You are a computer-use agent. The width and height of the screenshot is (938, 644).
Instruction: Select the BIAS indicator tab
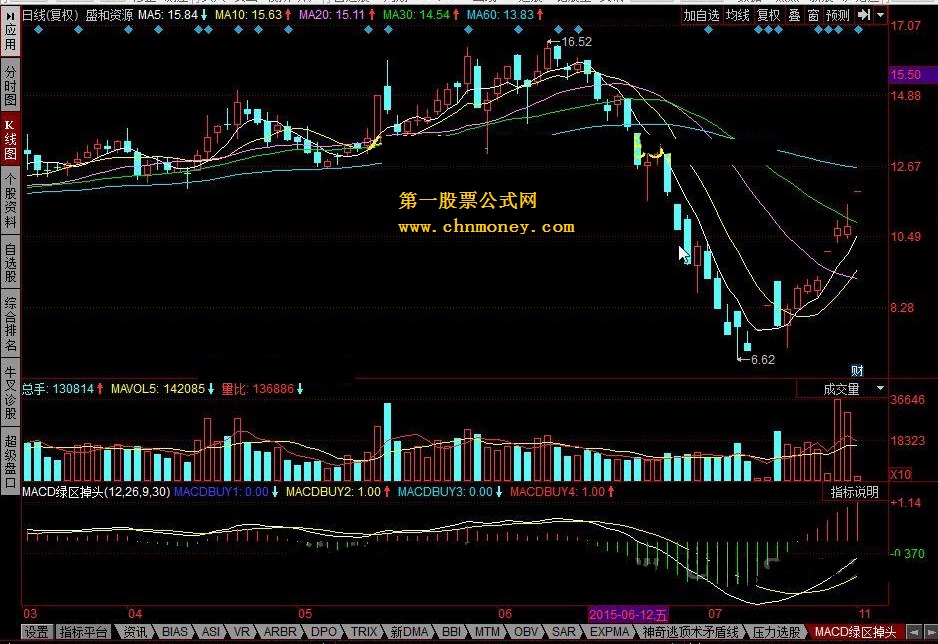(175, 631)
